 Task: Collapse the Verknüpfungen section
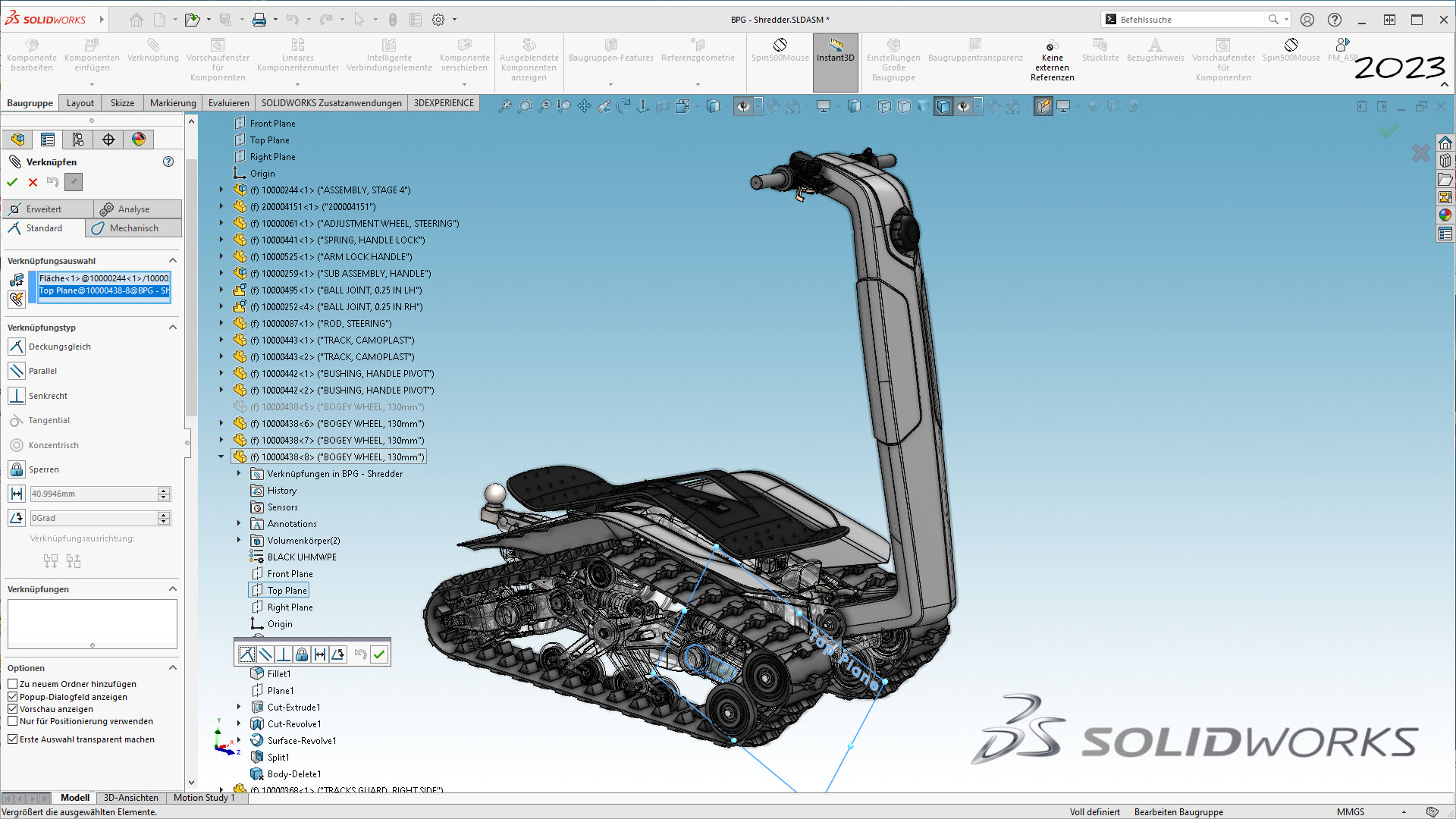[x=172, y=588]
